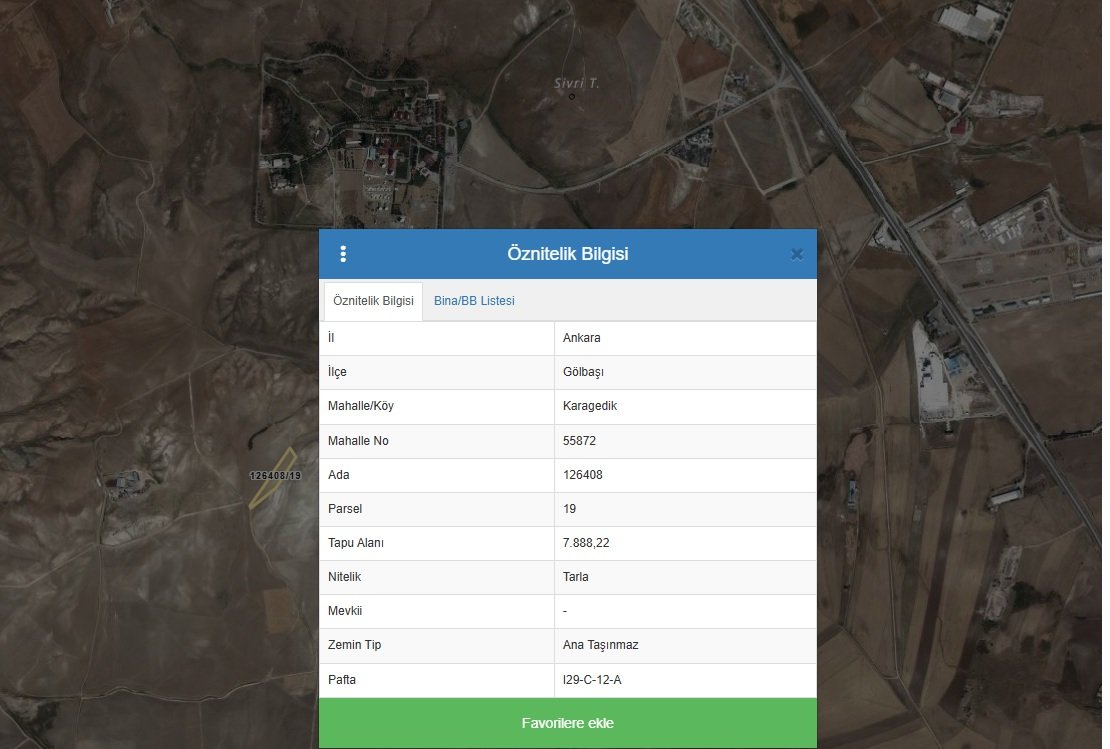Click the Zemin Tip value Ana Taşınmaz
This screenshot has width=1110, height=749.
pyautogui.click(x=600, y=645)
